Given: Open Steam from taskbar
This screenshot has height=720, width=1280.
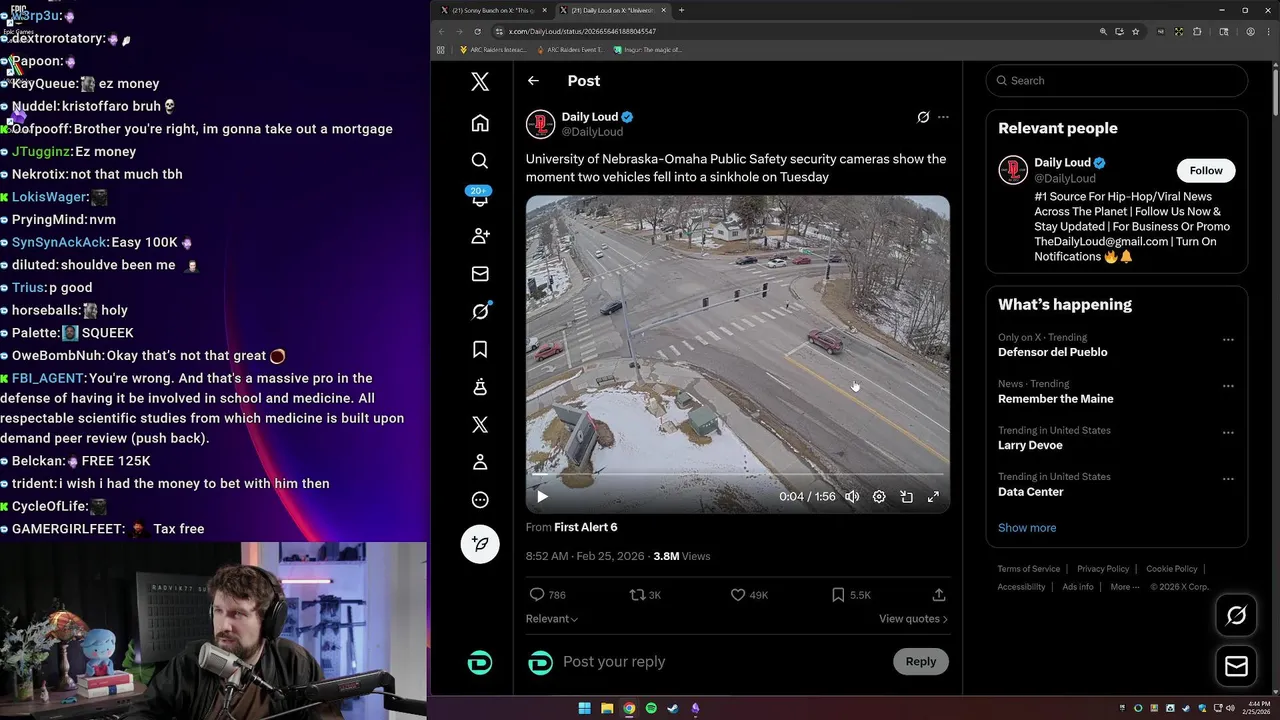Looking at the screenshot, I should point(673,708).
